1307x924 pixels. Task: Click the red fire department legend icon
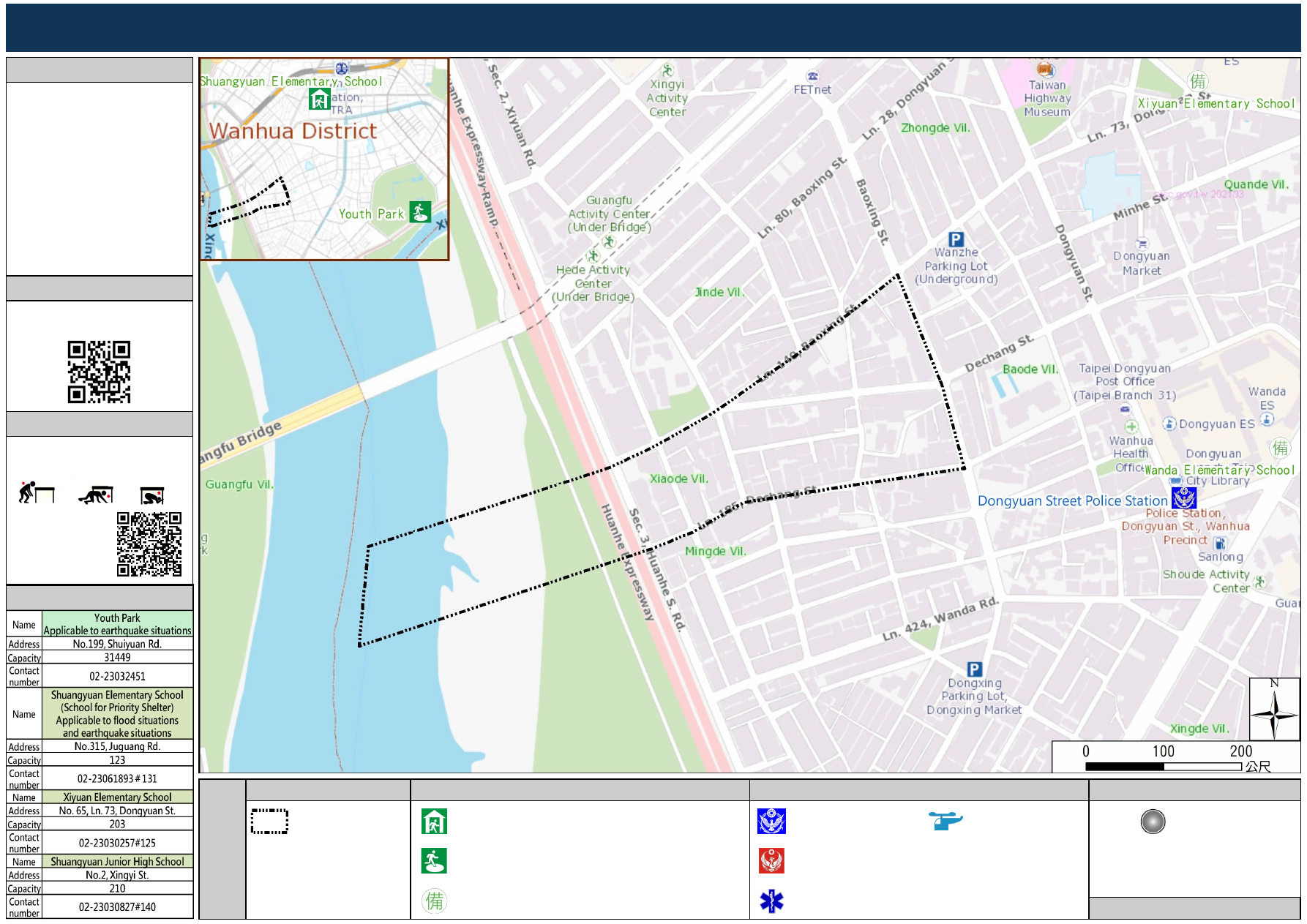771,861
